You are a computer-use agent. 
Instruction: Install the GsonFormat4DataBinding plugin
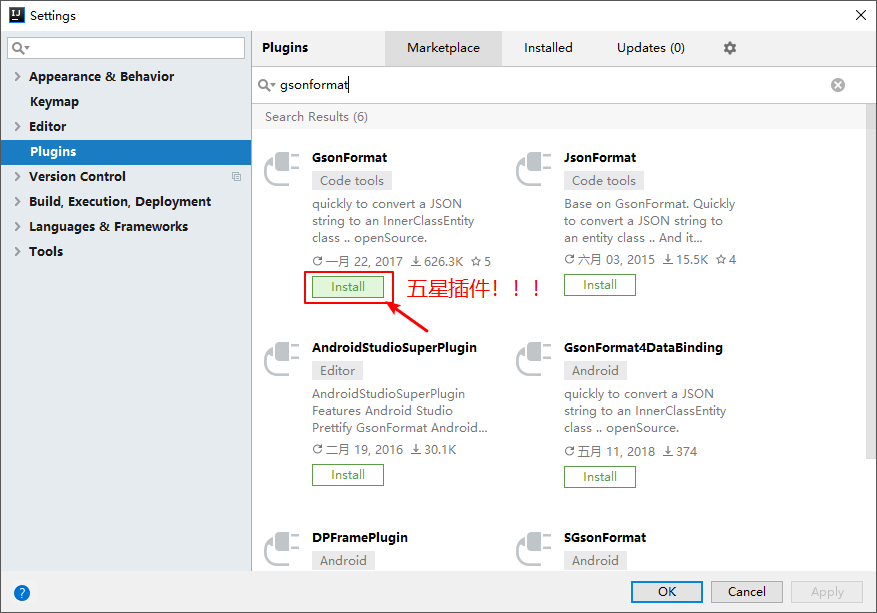tap(600, 477)
